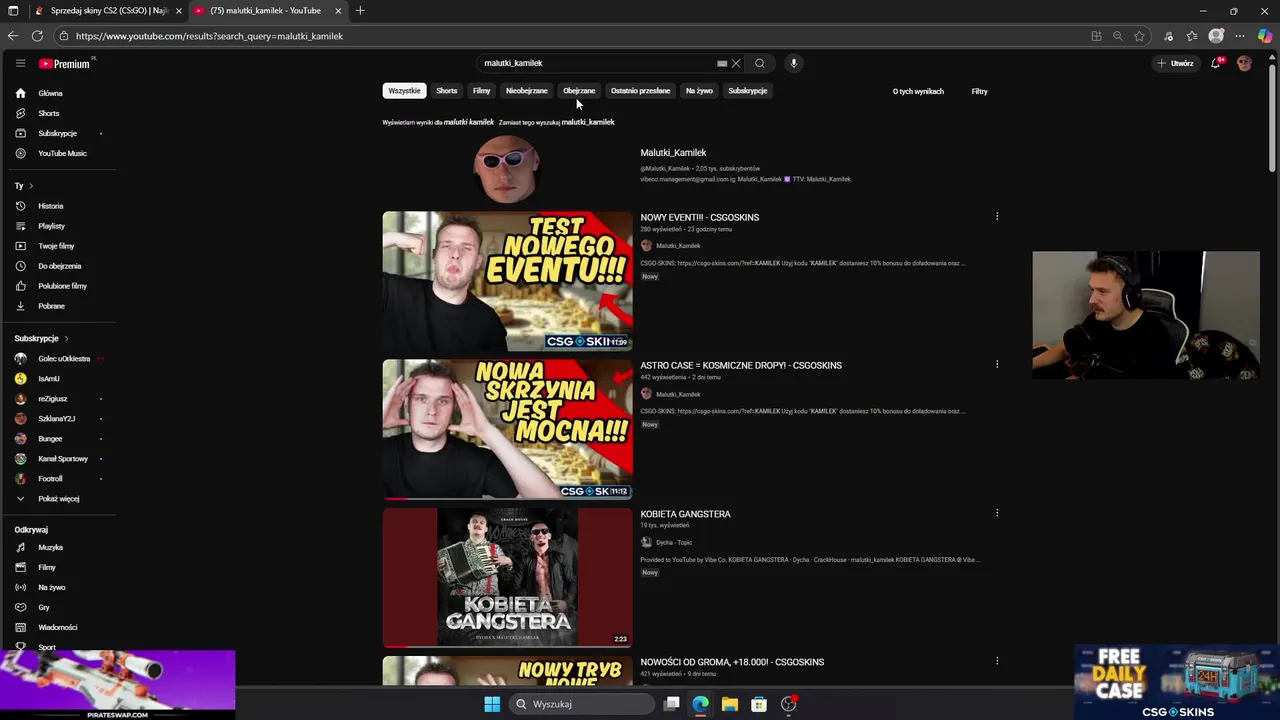Click the magnifier search button
The width and height of the screenshot is (1280, 720).
(x=760, y=63)
